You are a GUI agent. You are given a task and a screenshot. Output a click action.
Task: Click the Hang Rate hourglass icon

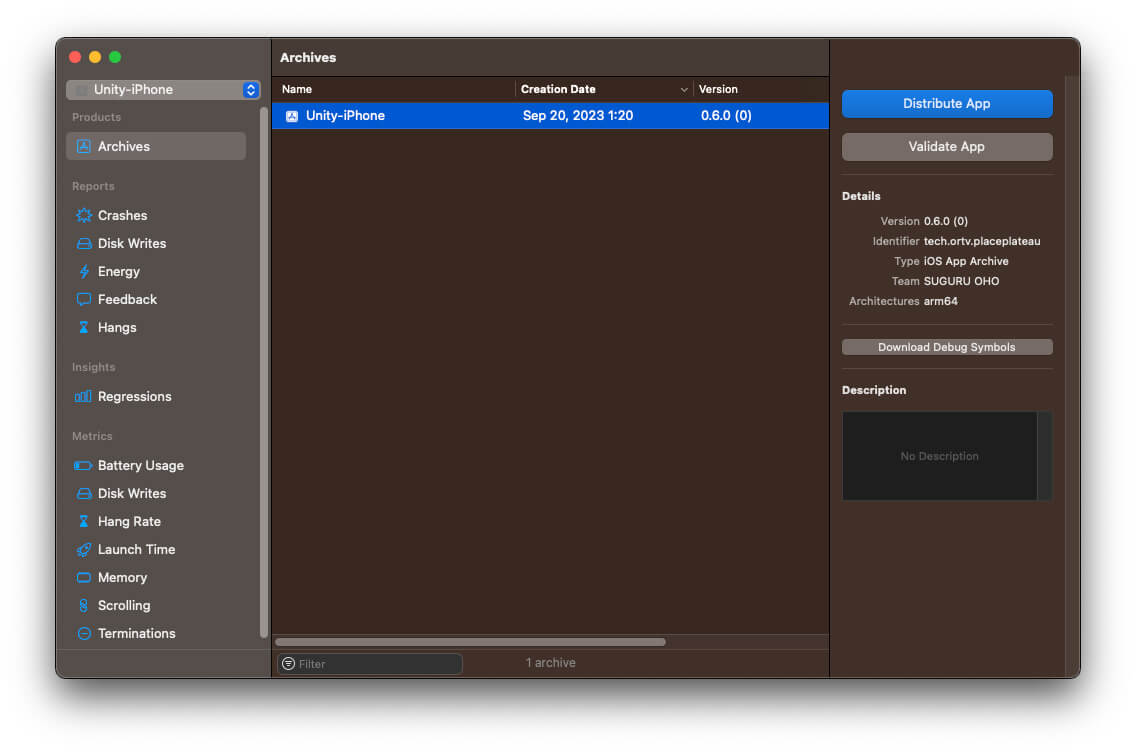(84, 522)
